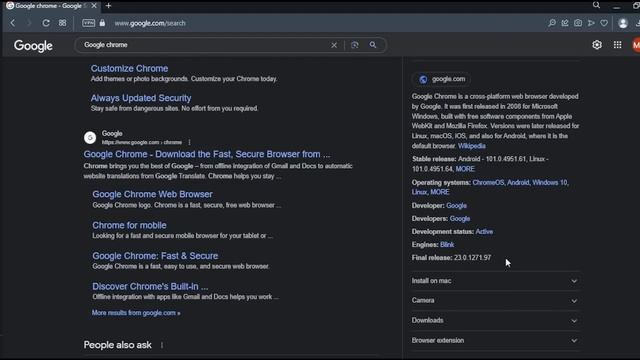This screenshot has width=640, height=360.
Task: Expand the Camera section
Action: [495, 300]
